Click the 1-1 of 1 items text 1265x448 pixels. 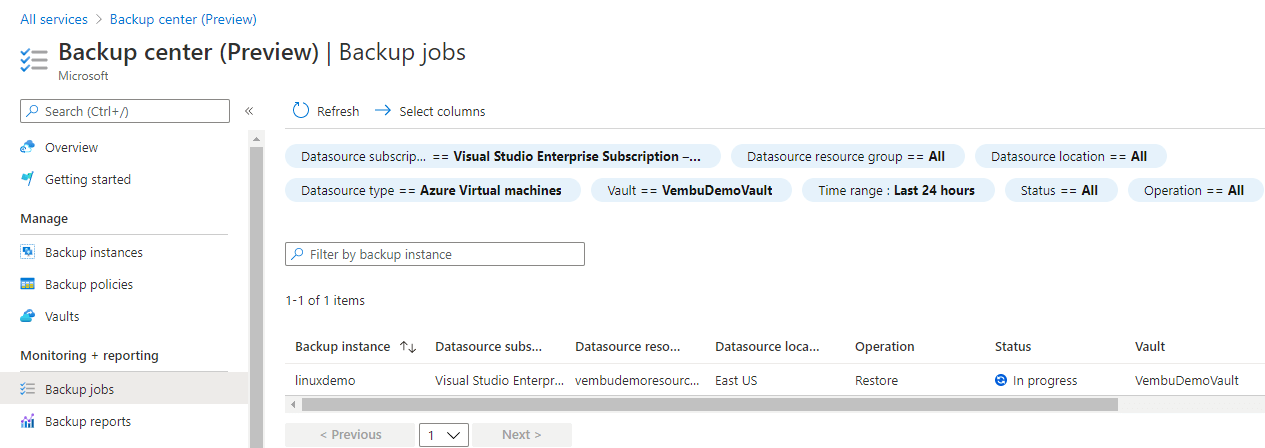(325, 300)
